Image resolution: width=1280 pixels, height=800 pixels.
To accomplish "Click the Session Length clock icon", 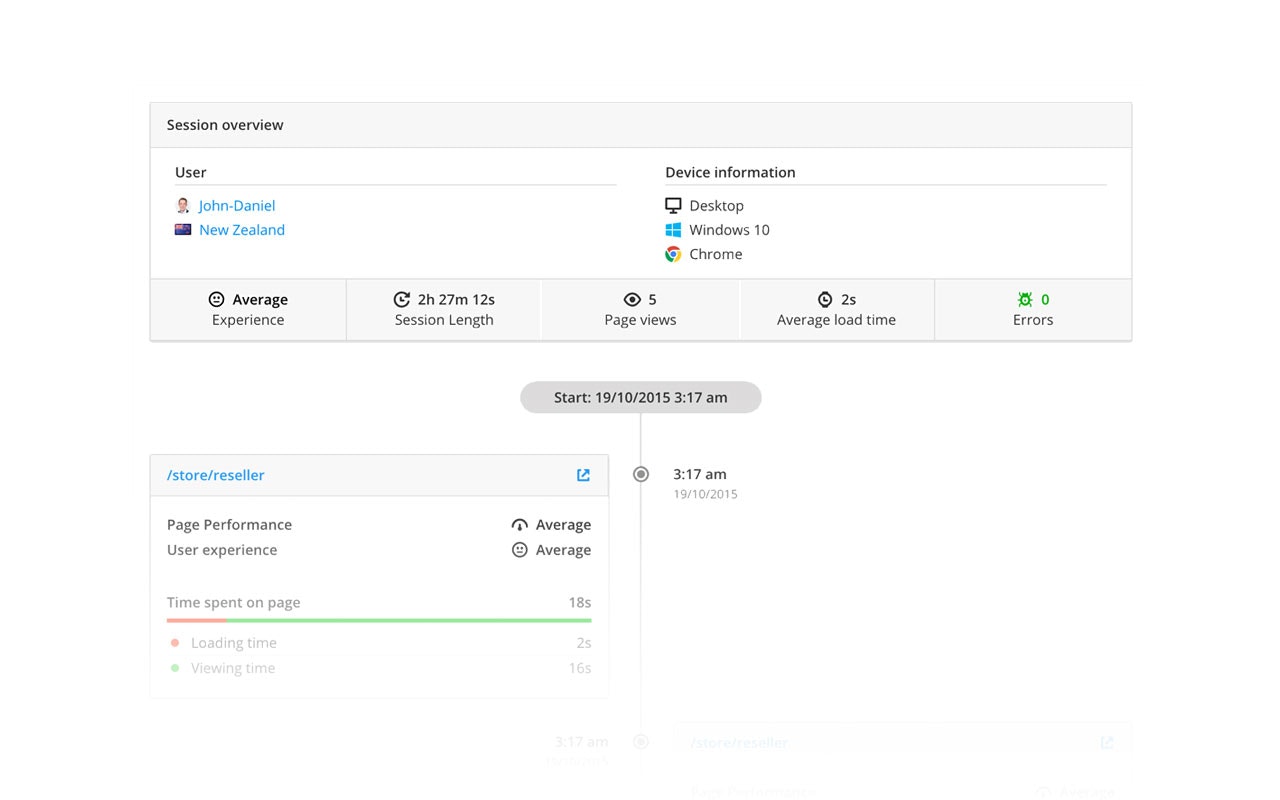I will (402, 300).
